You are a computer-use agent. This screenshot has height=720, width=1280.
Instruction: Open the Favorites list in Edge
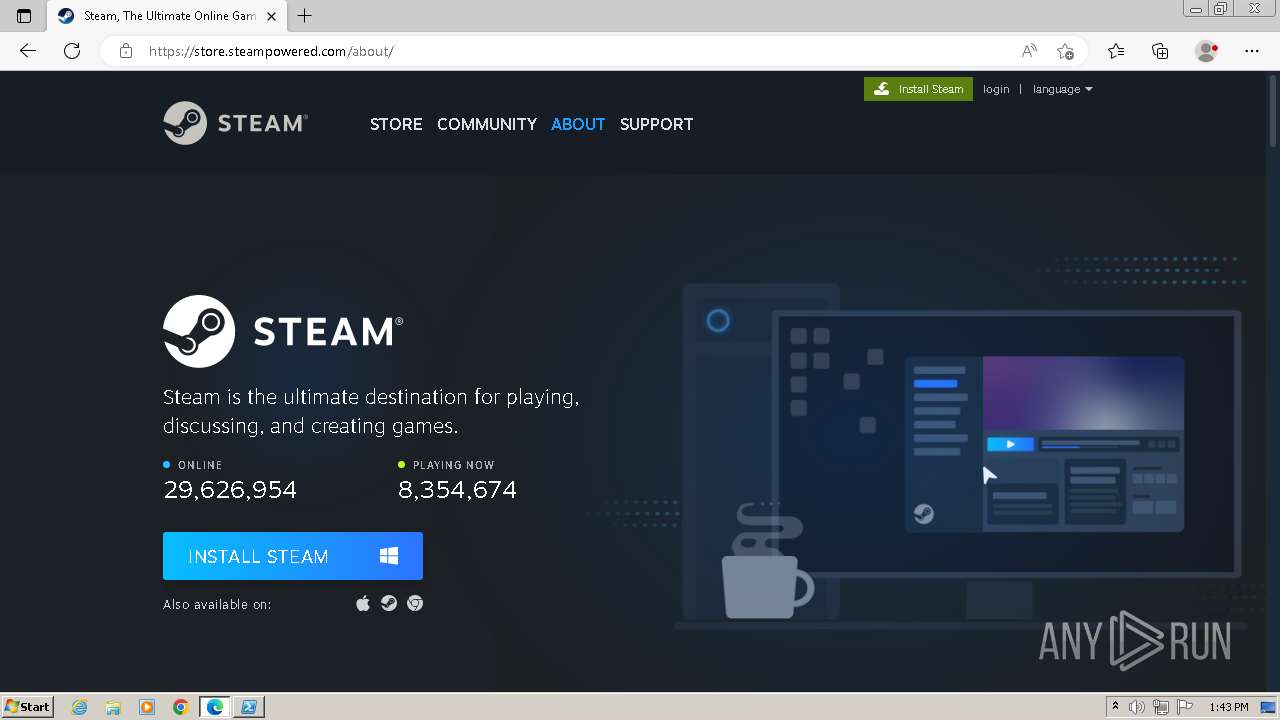[x=1116, y=51]
